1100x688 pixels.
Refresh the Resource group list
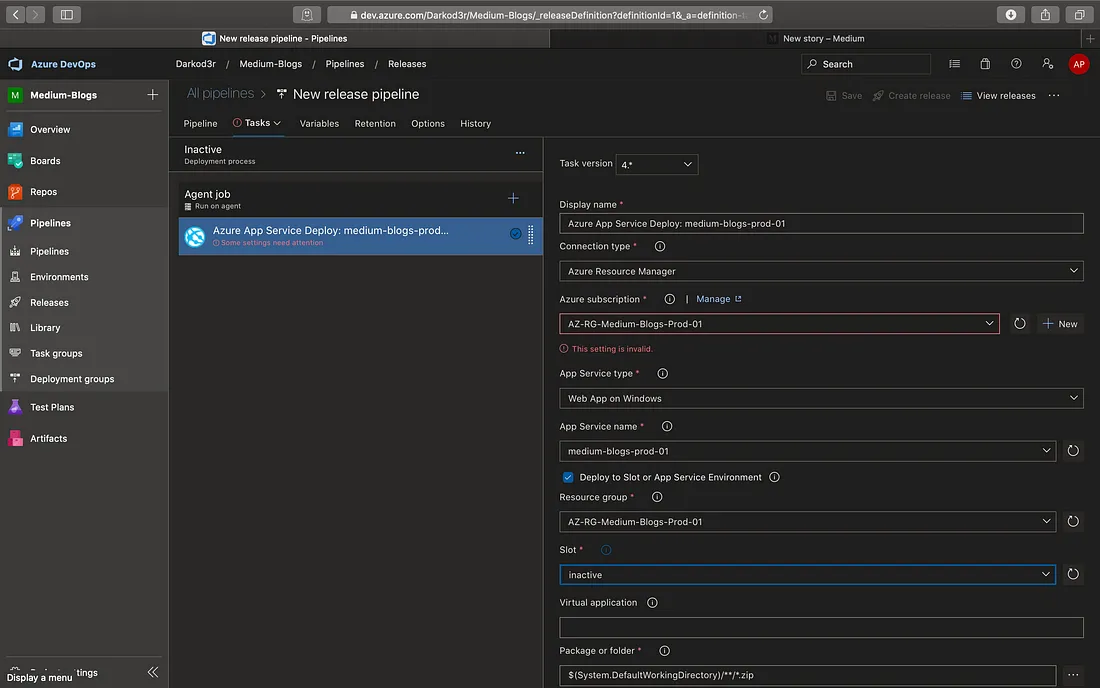click(x=1073, y=521)
